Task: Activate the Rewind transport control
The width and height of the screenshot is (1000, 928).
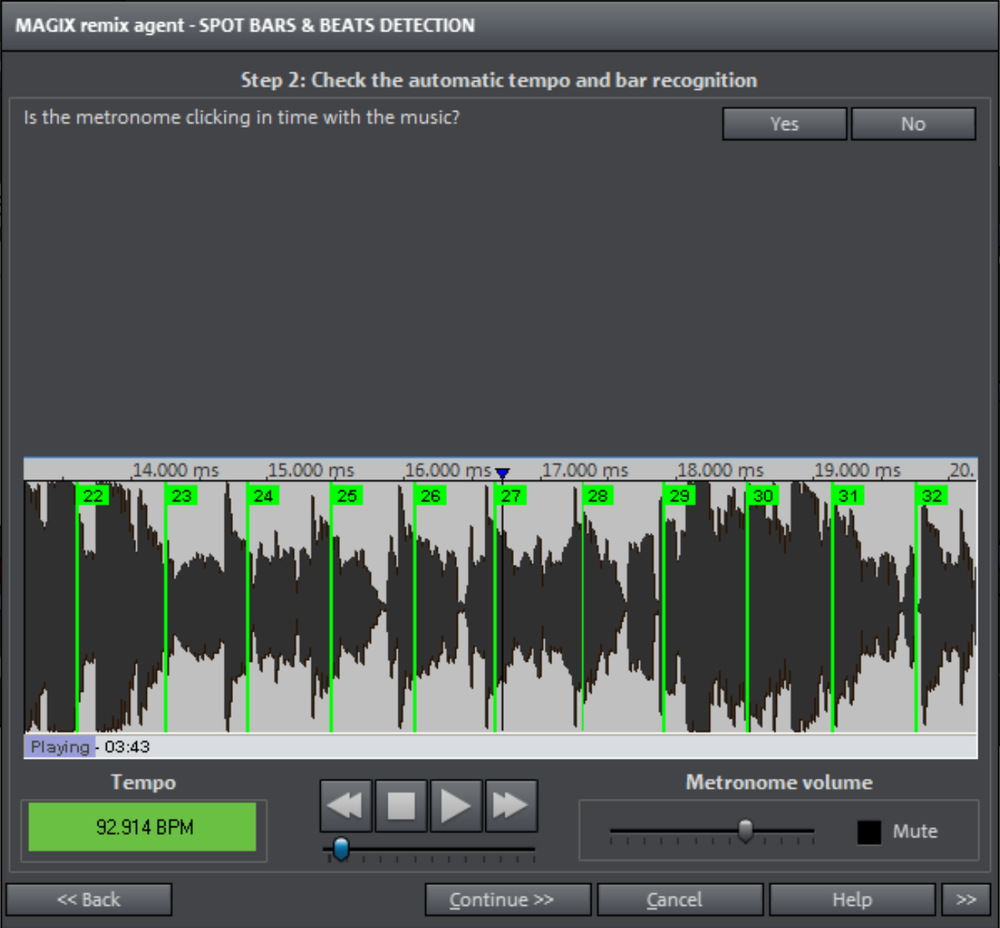Action: (346, 805)
